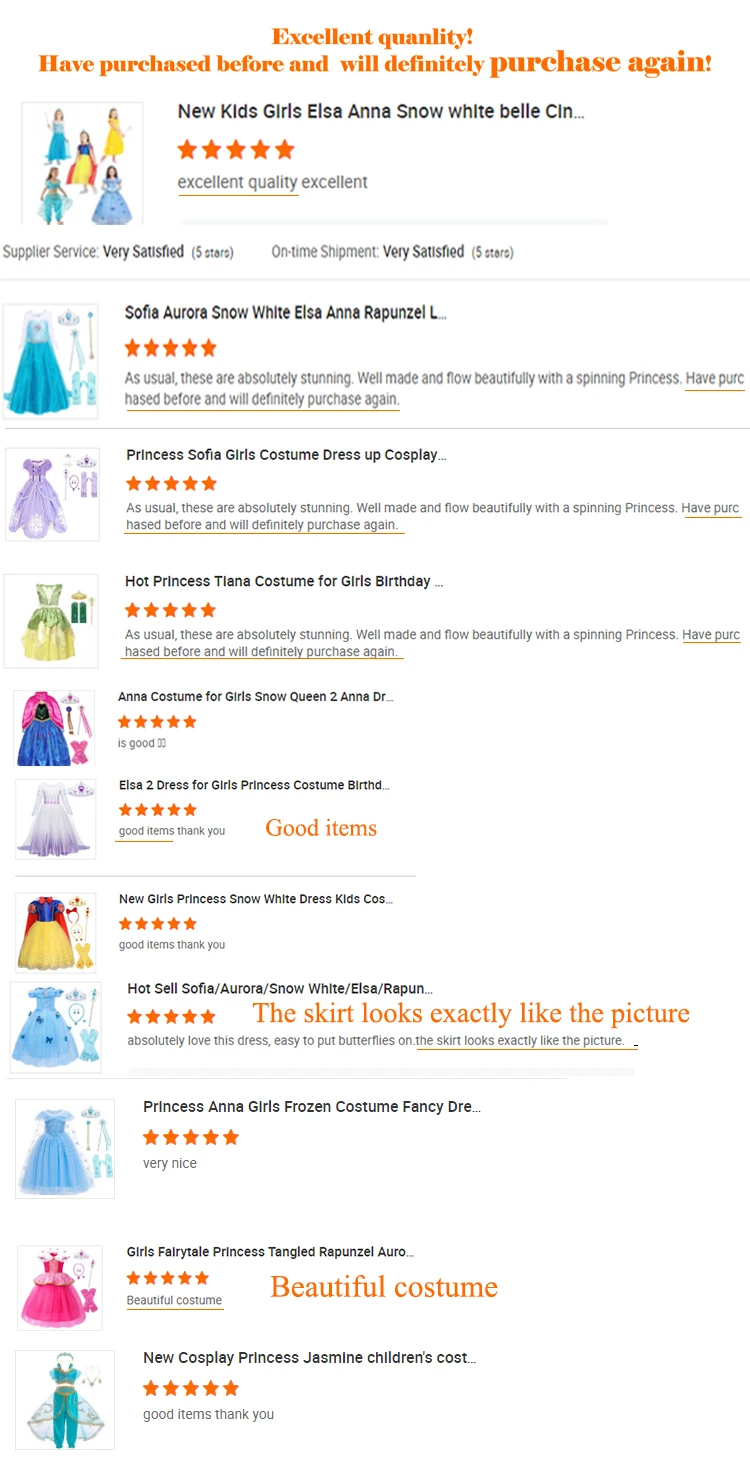Open 'Sofia Aurora Snow White Elsa Anna Rapunzel' title

(x=286, y=313)
